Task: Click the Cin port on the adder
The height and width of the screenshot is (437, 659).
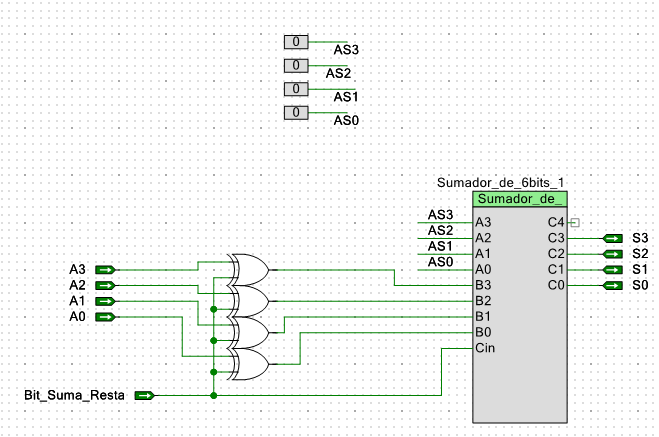Action: [484, 348]
